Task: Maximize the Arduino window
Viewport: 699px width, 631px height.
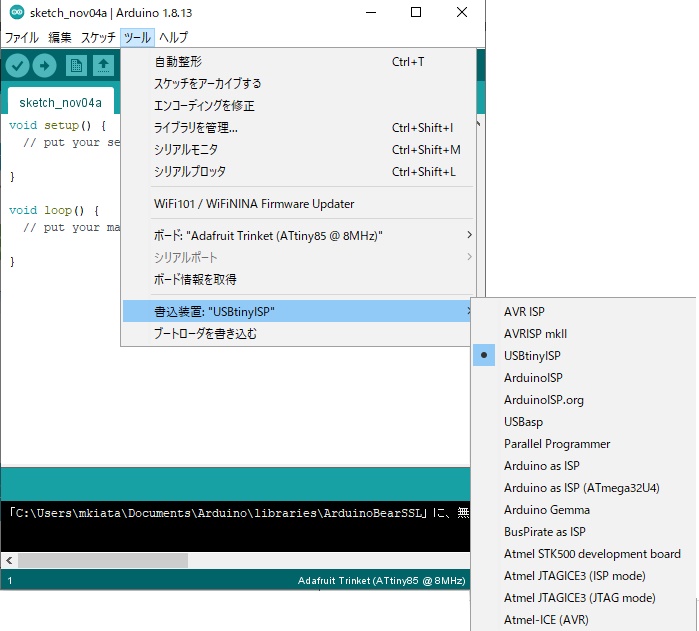Action: [415, 12]
